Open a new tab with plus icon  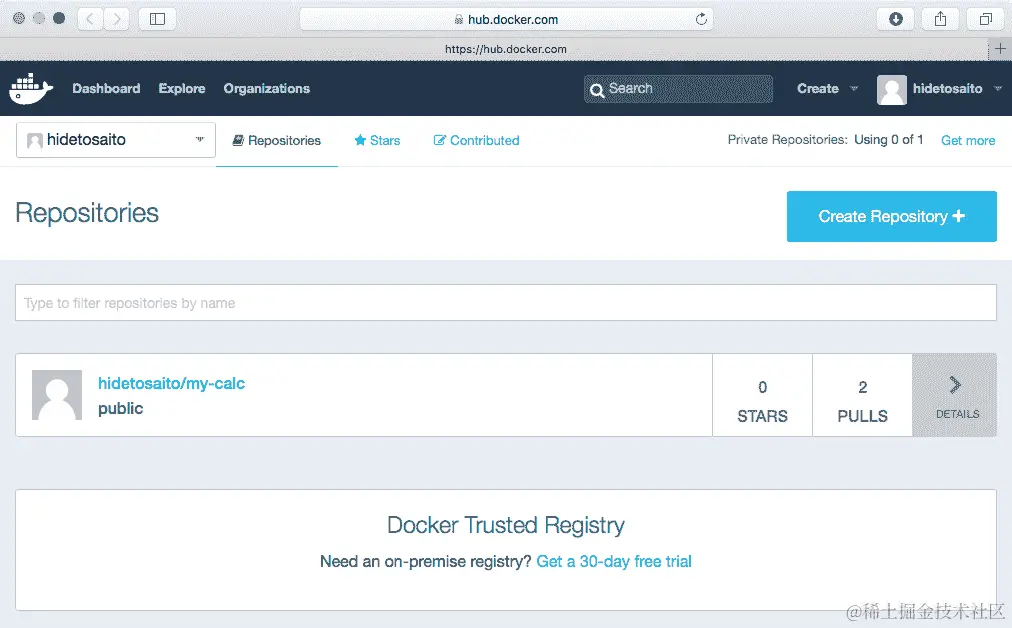coord(1000,48)
